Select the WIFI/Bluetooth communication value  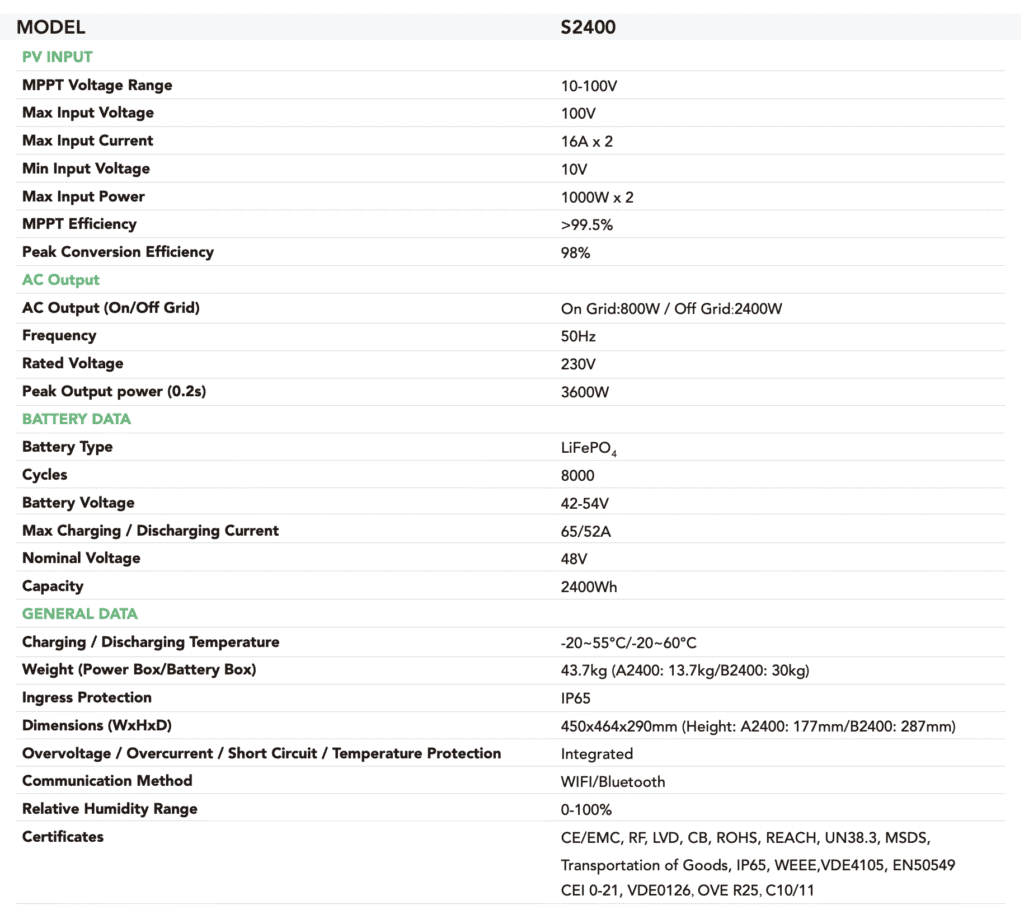tap(613, 782)
